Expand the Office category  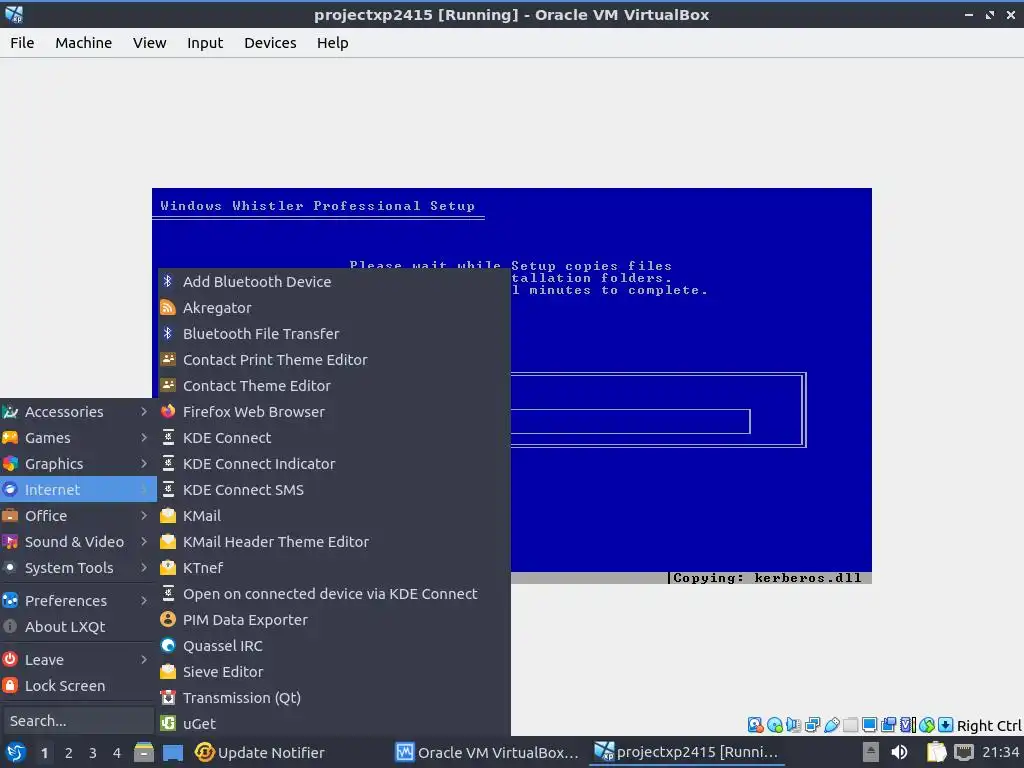(x=78, y=515)
